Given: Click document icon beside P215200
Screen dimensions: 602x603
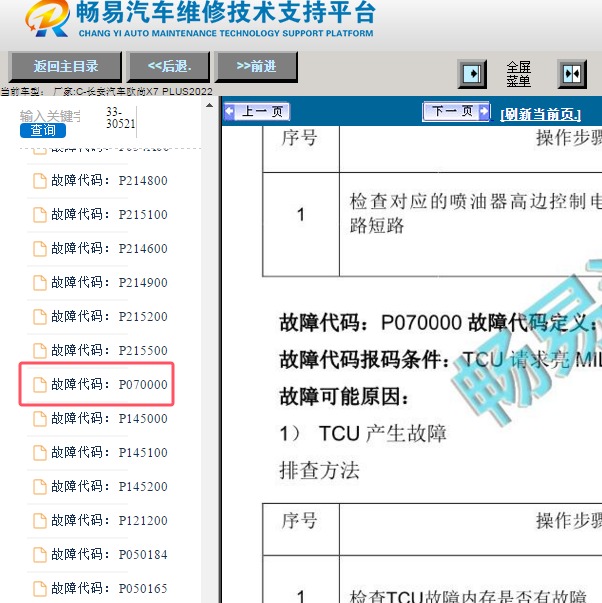Looking at the screenshot, I should [x=40, y=317].
